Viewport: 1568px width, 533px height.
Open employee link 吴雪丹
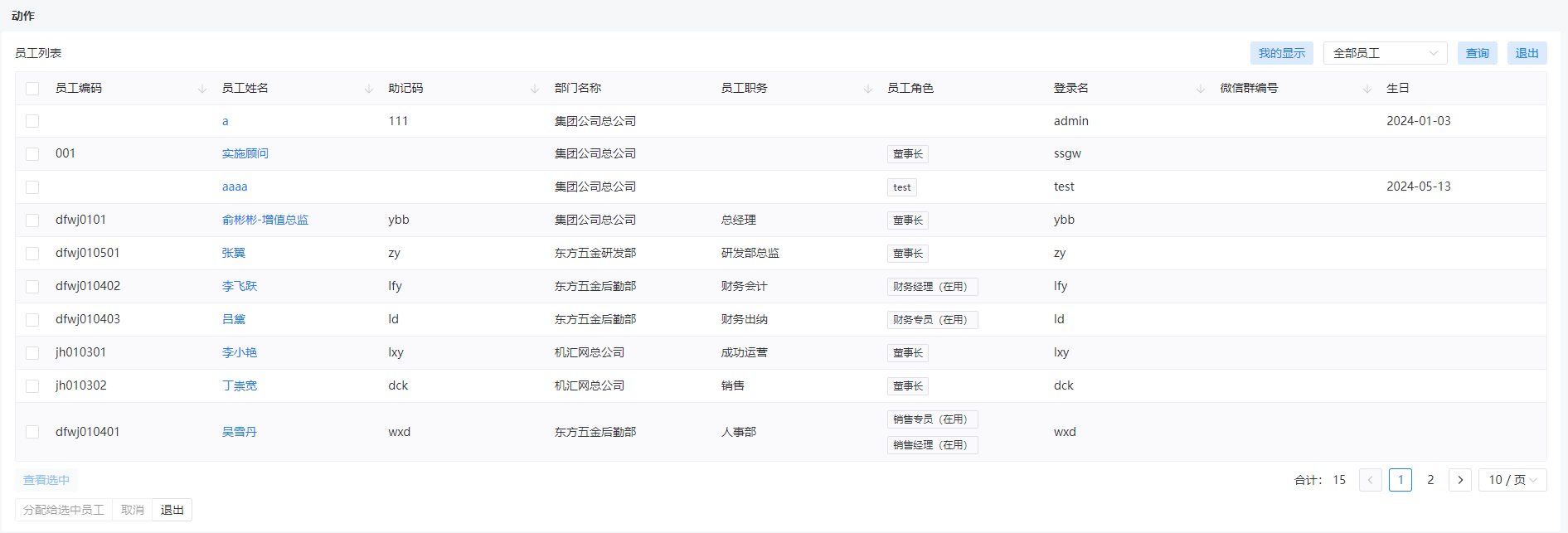pyautogui.click(x=240, y=432)
